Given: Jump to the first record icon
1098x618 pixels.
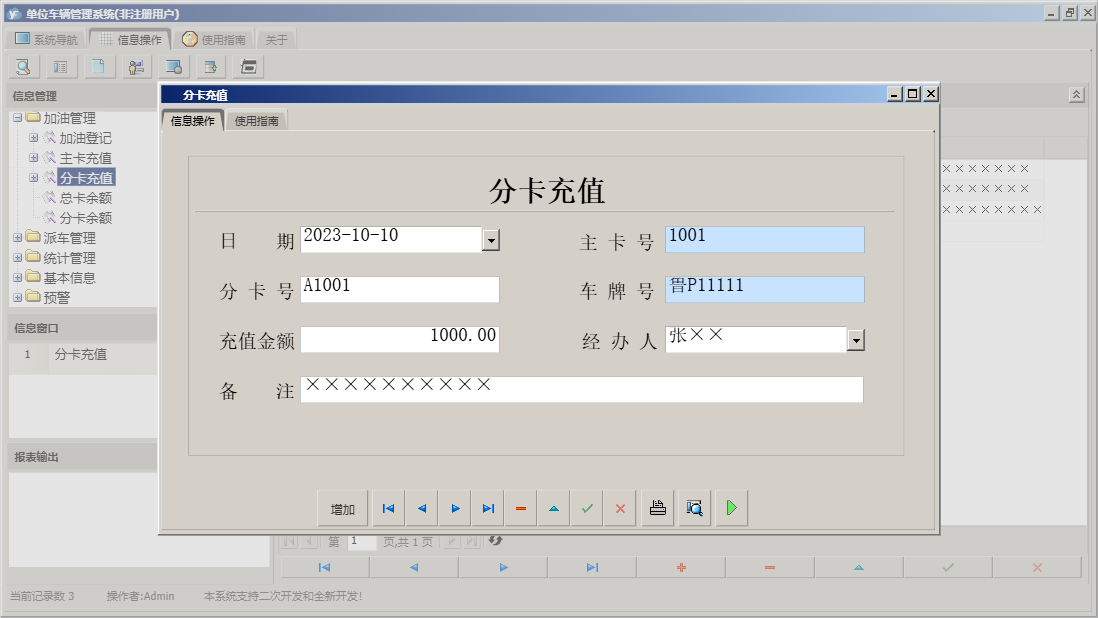Looking at the screenshot, I should click(x=388, y=508).
